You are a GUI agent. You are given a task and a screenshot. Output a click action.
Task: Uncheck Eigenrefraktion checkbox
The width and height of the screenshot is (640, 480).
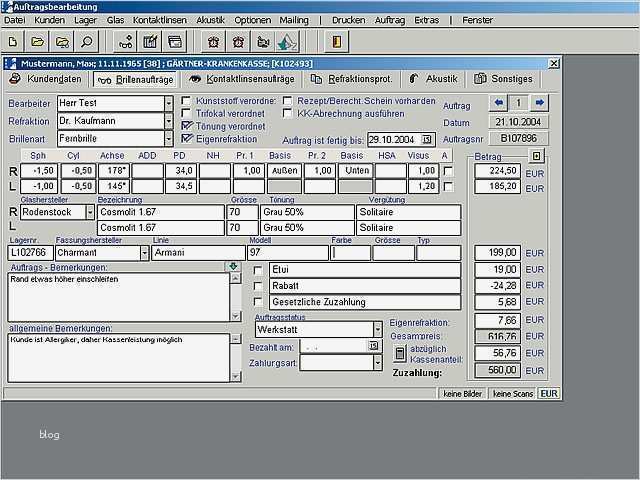(187, 138)
